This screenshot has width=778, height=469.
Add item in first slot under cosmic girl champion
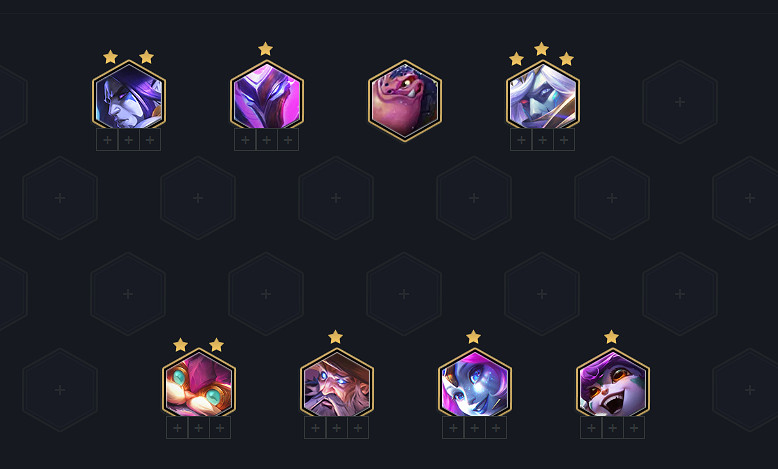(x=453, y=428)
